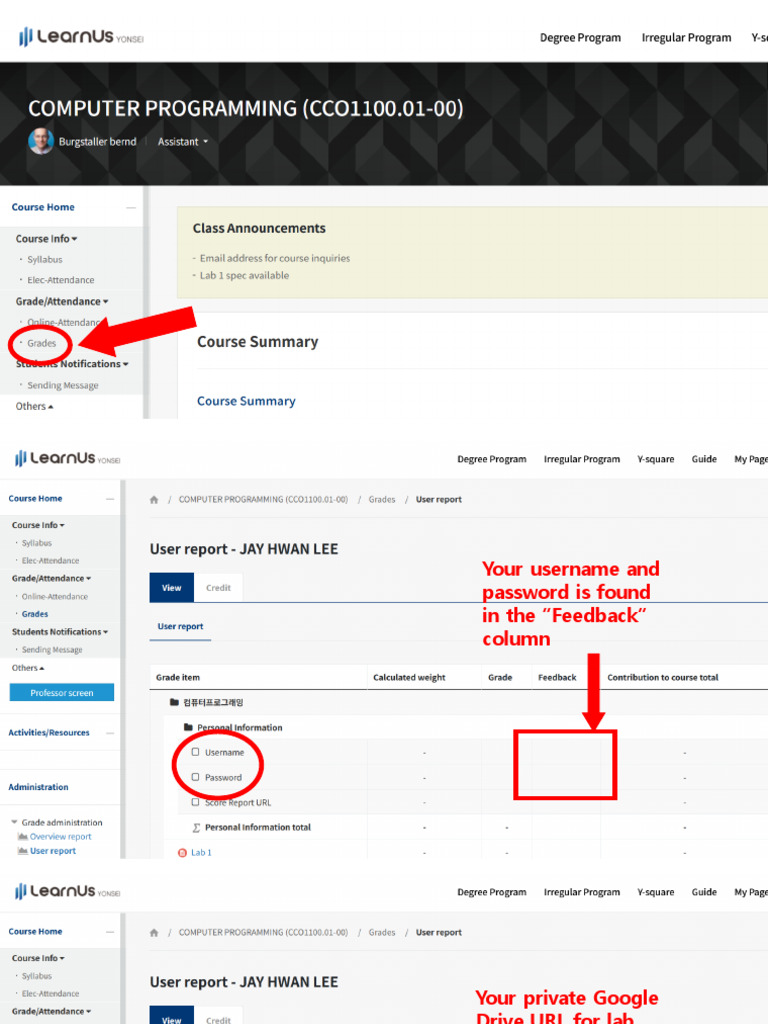Click the breadcrumb home icon in the bottom screenshot
Image resolution: width=768 pixels, height=1024 pixels.
coord(154,933)
